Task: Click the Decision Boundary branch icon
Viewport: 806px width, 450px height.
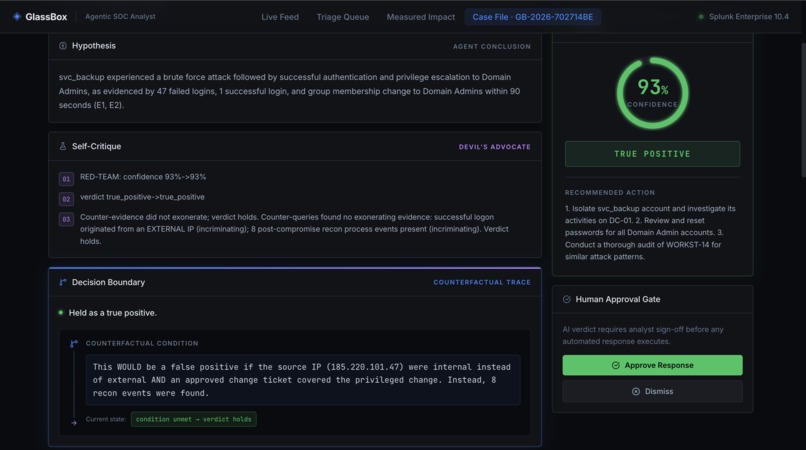Action: point(63,282)
